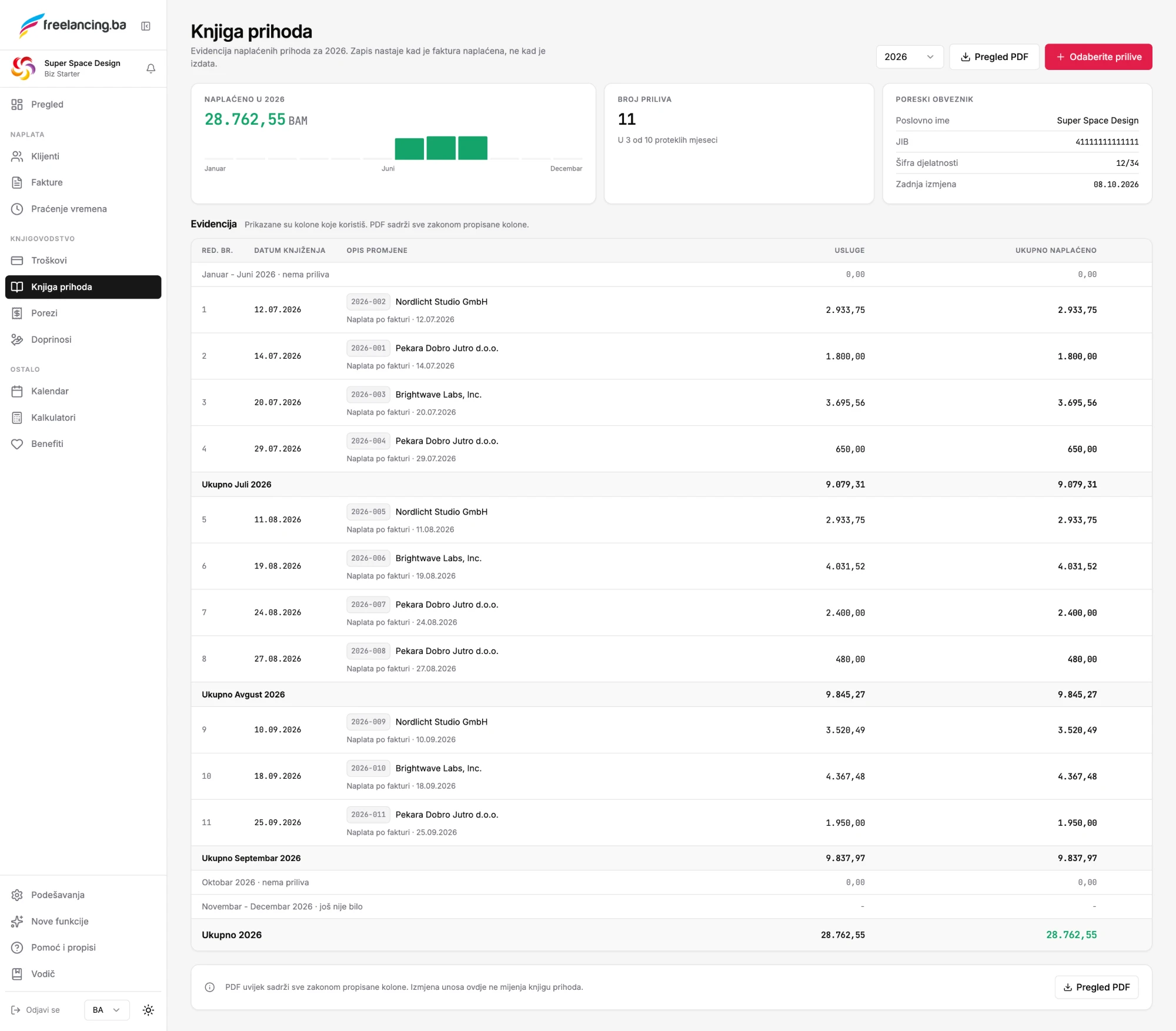Open Benefiti heart item
Screen dimensions: 1176x1031
pos(83,444)
